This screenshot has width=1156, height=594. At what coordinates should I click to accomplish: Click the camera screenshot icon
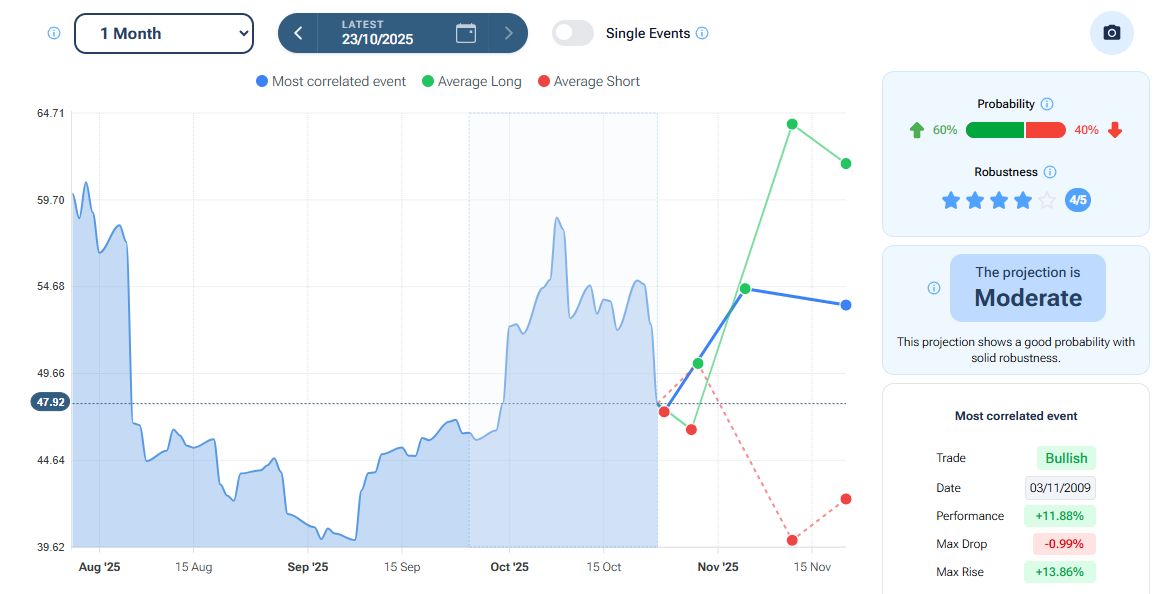click(1111, 33)
